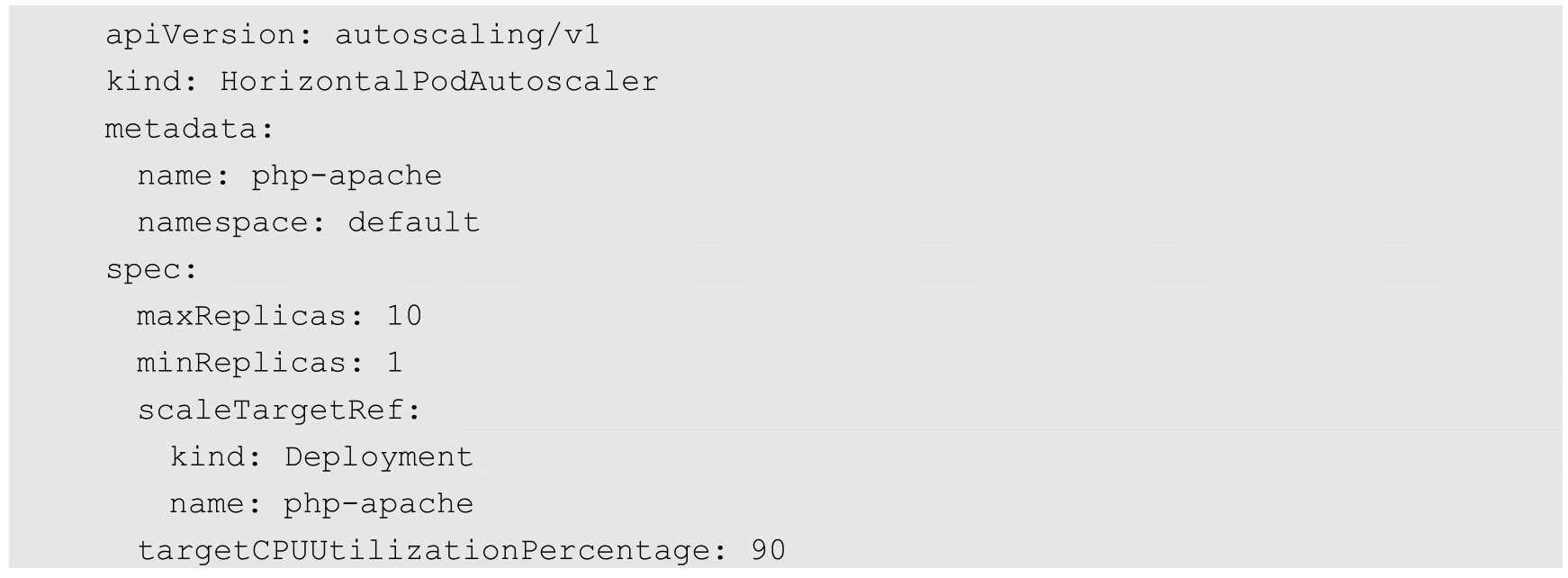Click the kind key above metadata
Screen dimensions: 1568x578
pyautogui.click(x=144, y=82)
